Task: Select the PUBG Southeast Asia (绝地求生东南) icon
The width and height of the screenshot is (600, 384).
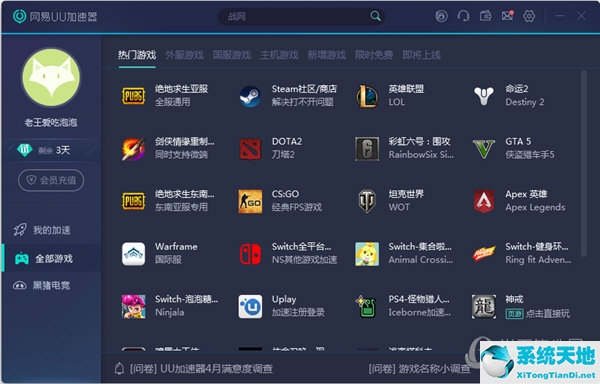Action: click(134, 201)
